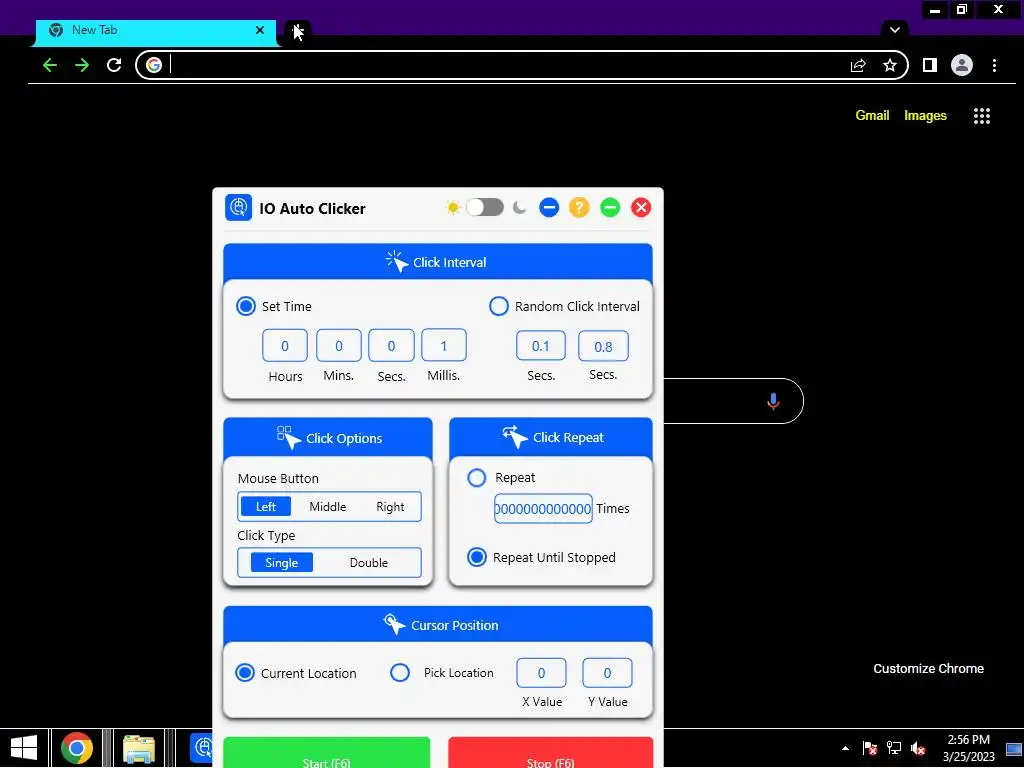Select Current Location radio button
Viewport: 1024px width, 768px height.
tap(245, 673)
